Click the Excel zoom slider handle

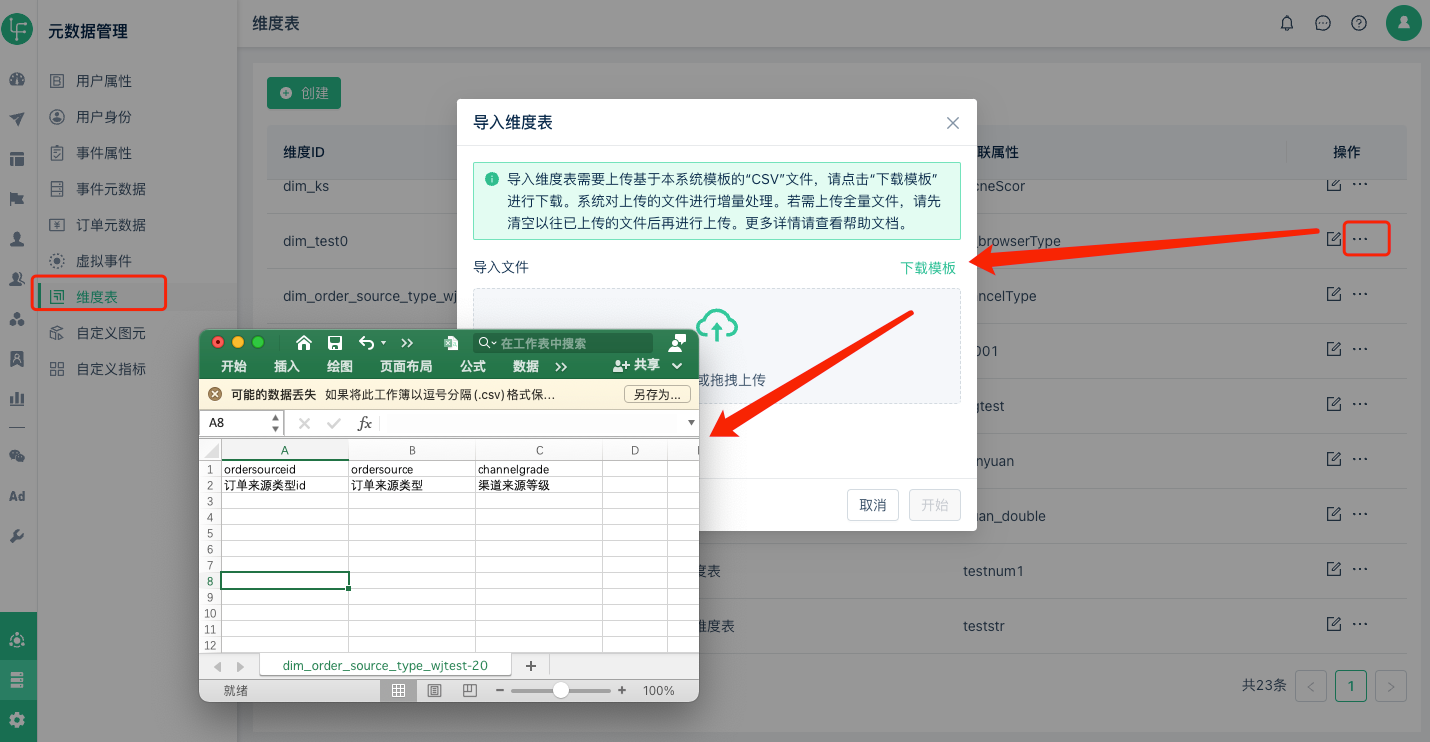(x=561, y=691)
